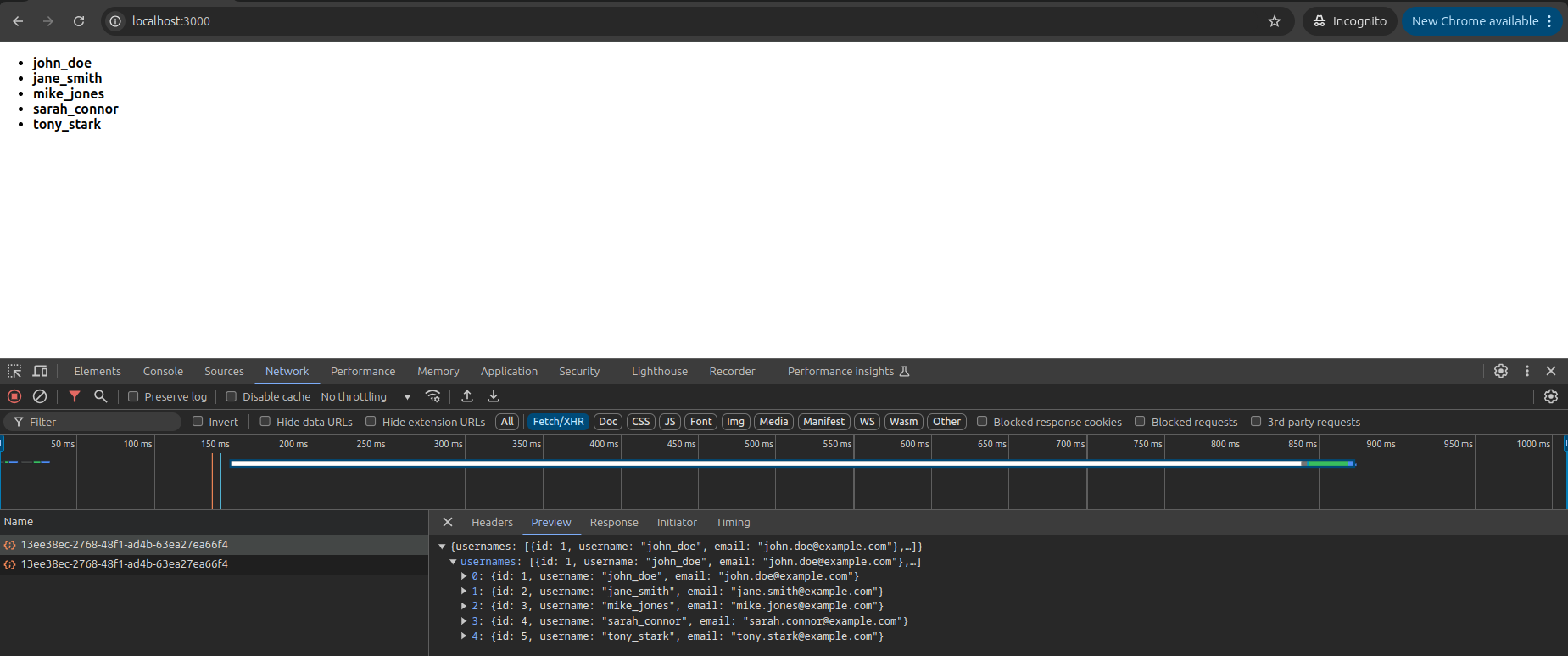Image resolution: width=1568 pixels, height=656 pixels.
Task: Import HAR file upload icon
Action: pos(467,396)
